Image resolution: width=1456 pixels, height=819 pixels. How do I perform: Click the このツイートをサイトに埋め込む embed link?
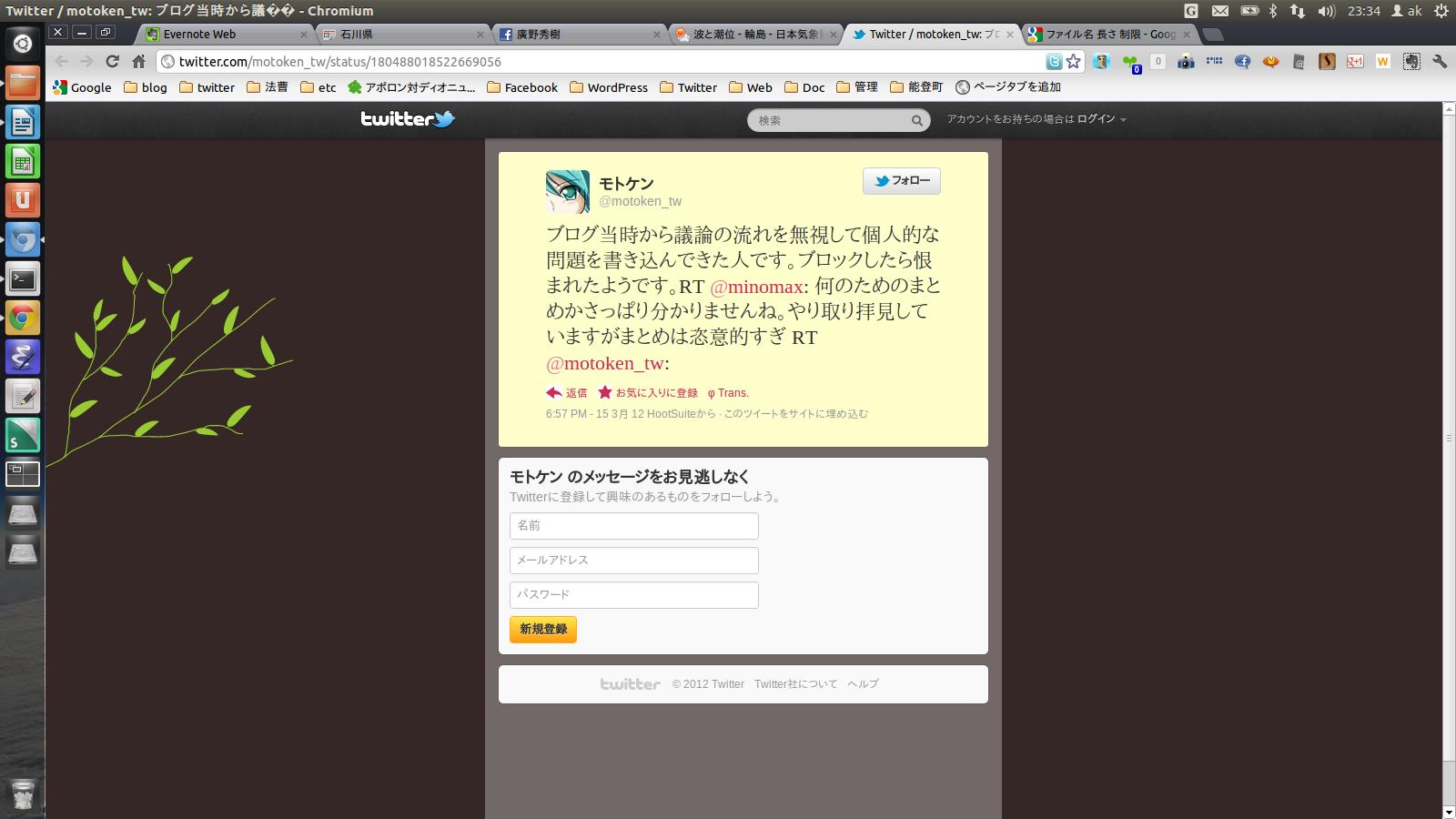(x=795, y=414)
